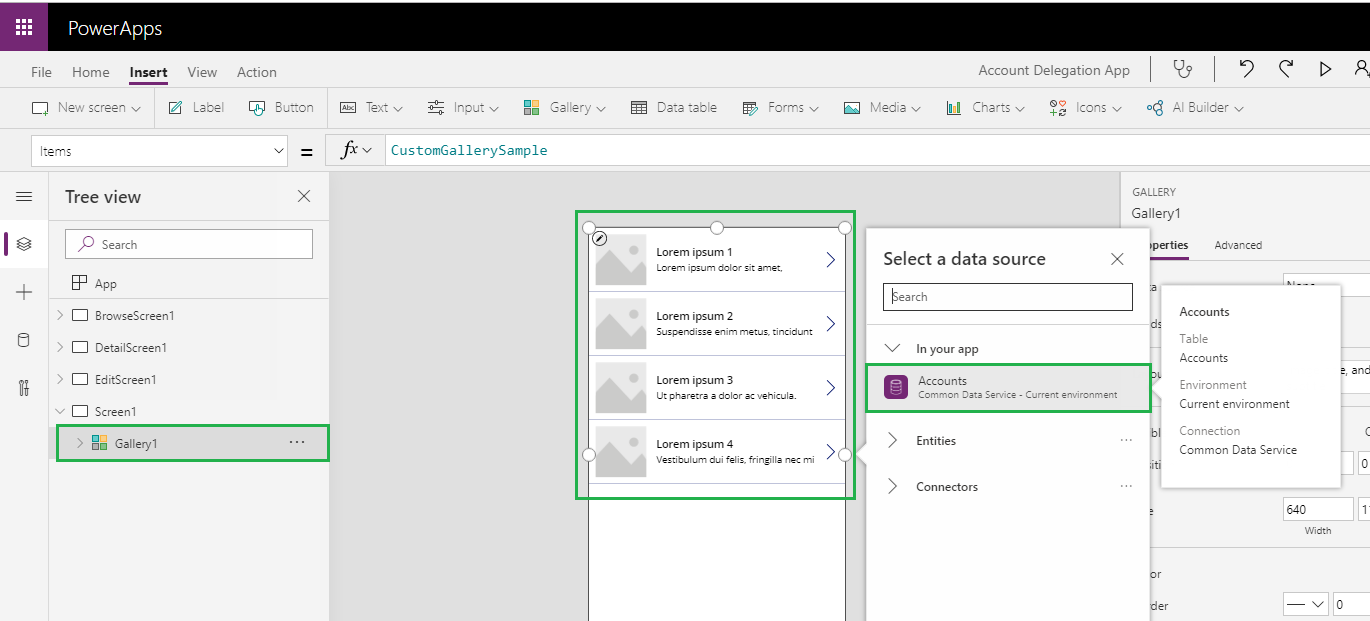Click the Tree view search field
The width and height of the screenshot is (1370, 621).
point(189,244)
